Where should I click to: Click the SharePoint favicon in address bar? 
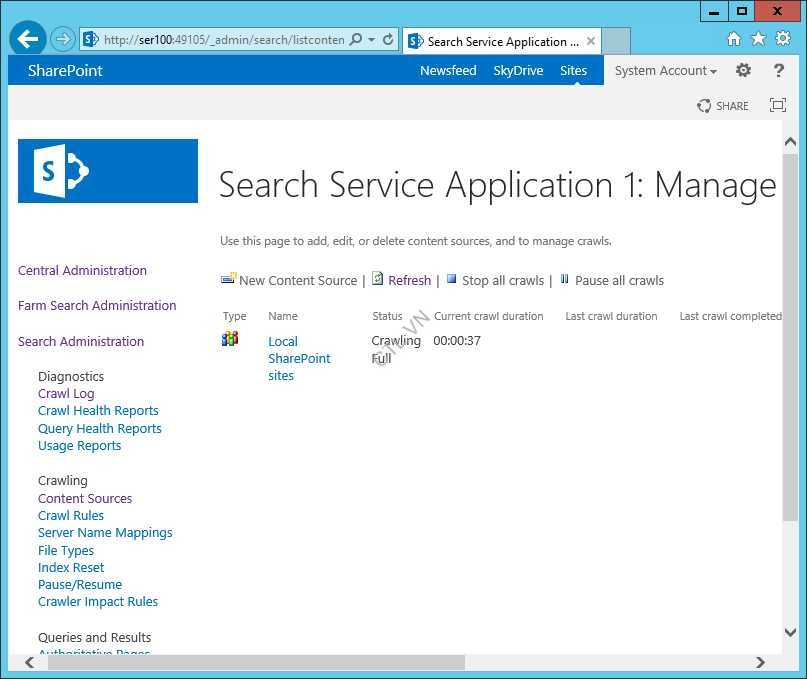pyautogui.click(x=90, y=39)
